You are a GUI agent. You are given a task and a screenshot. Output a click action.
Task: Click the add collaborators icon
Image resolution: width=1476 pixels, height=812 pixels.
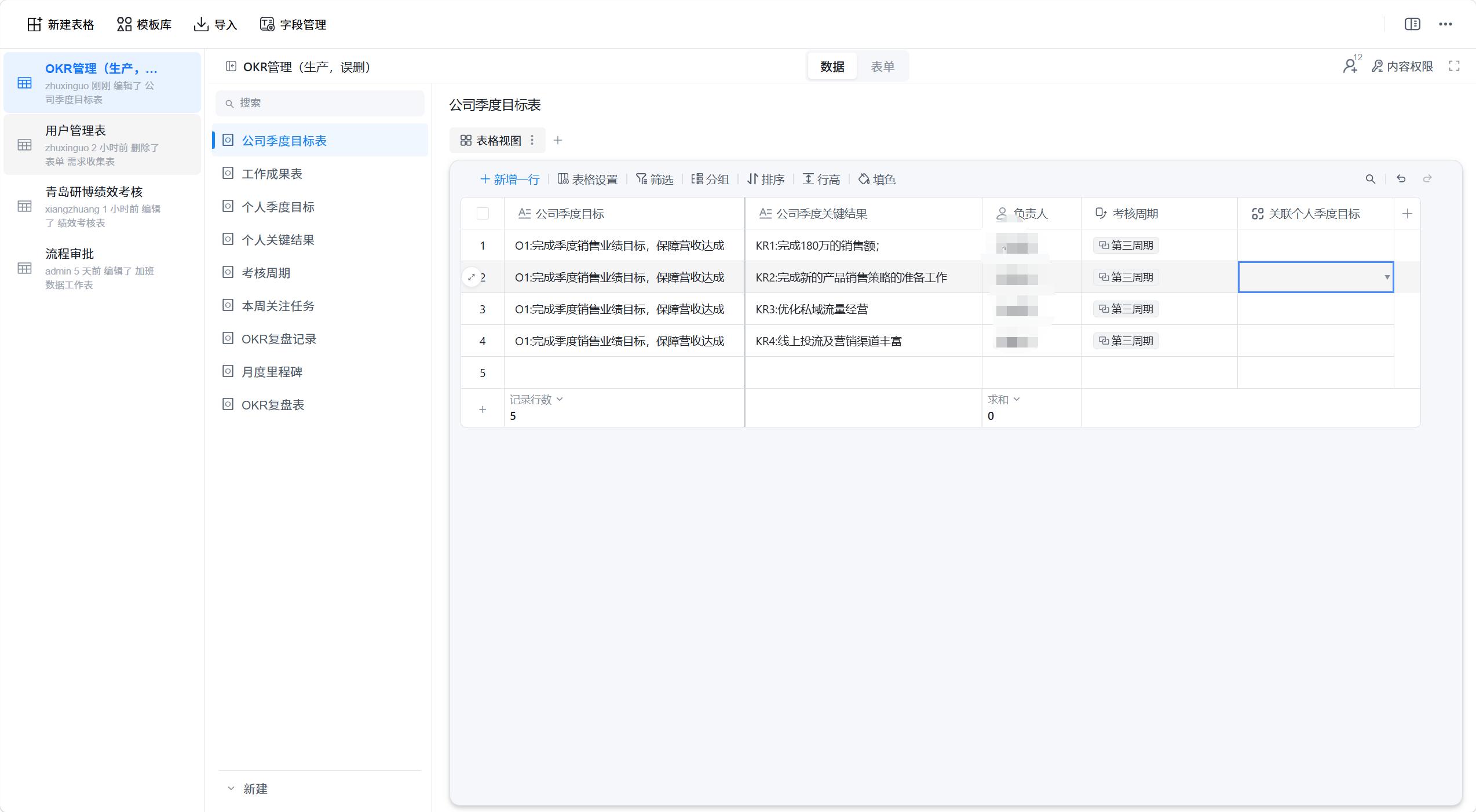click(1351, 65)
